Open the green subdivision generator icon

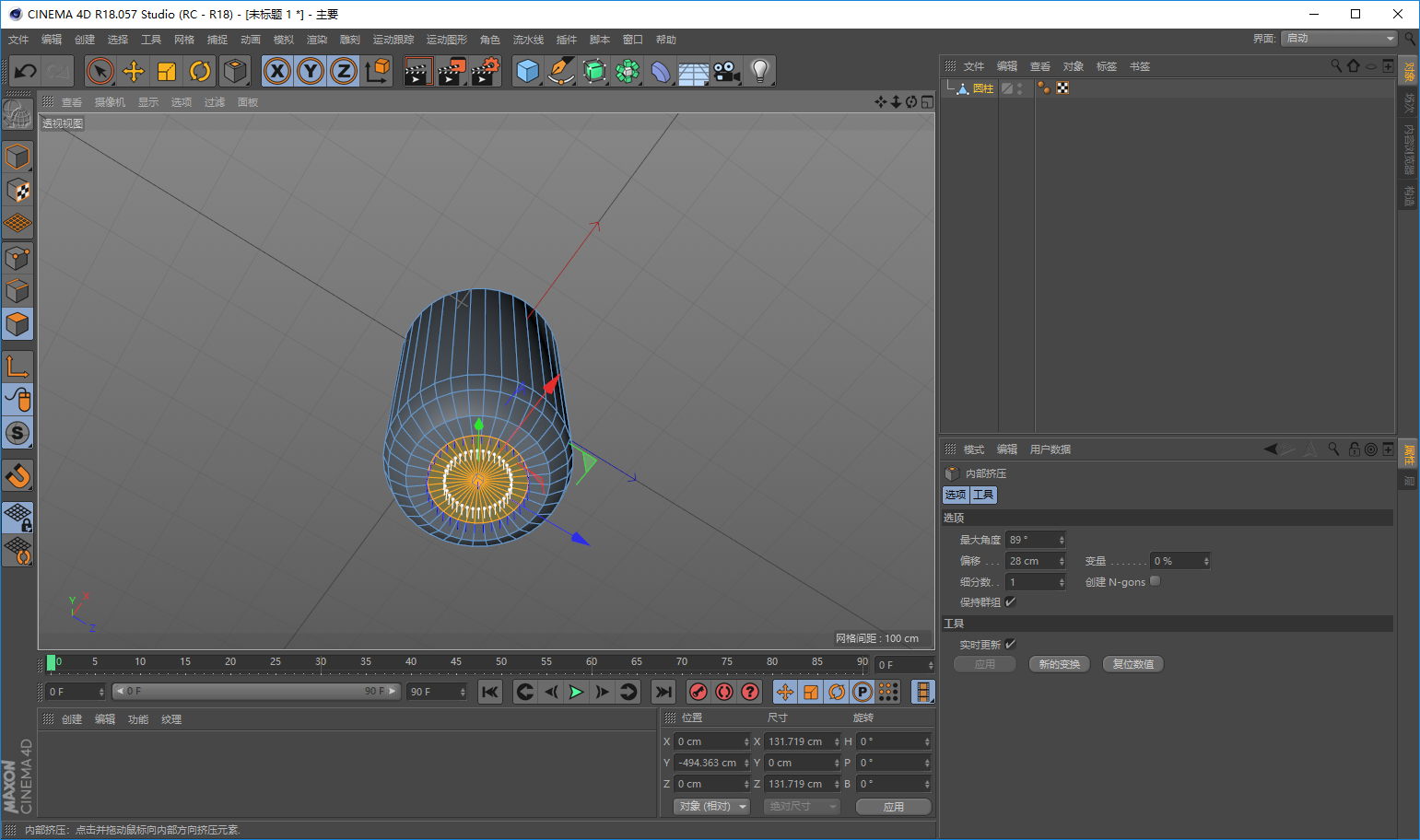(594, 71)
